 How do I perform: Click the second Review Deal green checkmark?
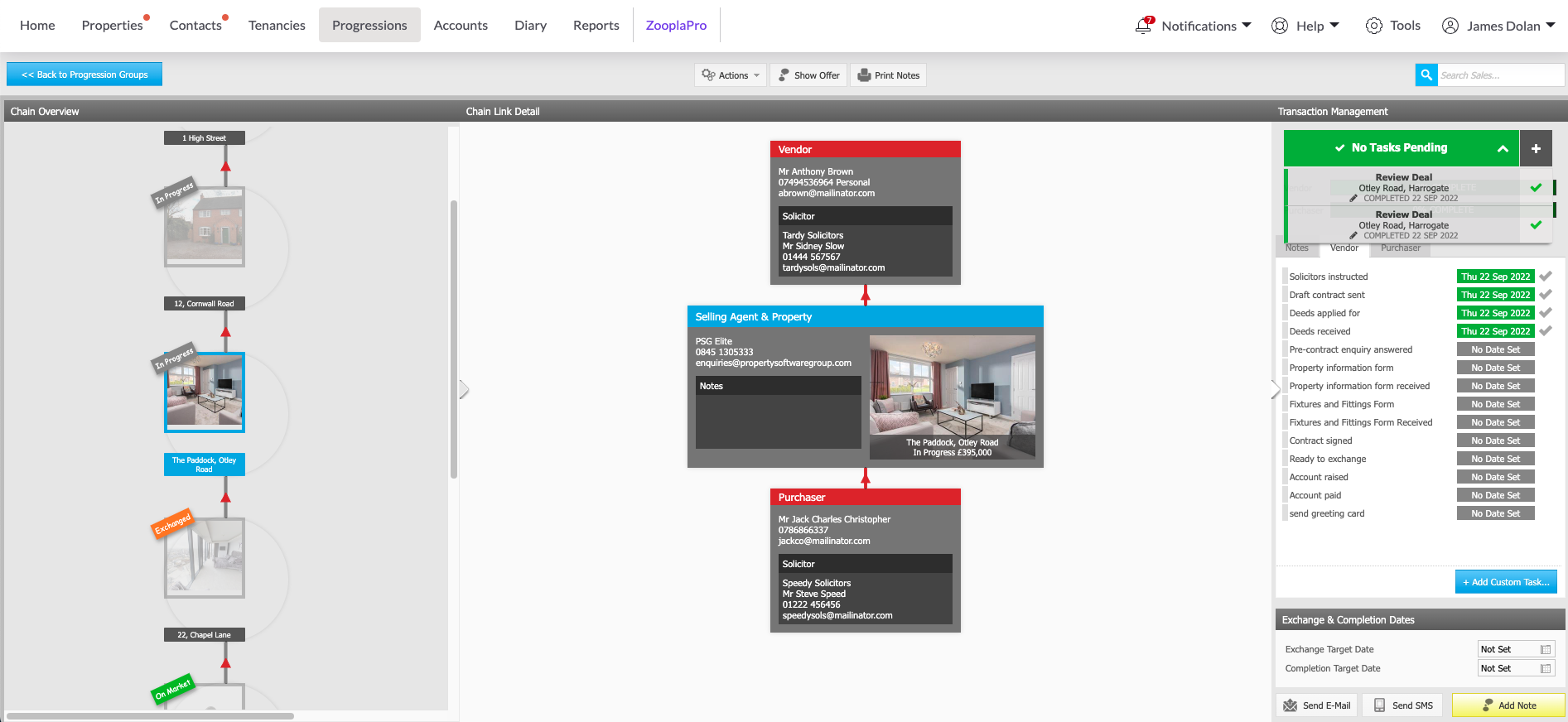[1536, 225]
